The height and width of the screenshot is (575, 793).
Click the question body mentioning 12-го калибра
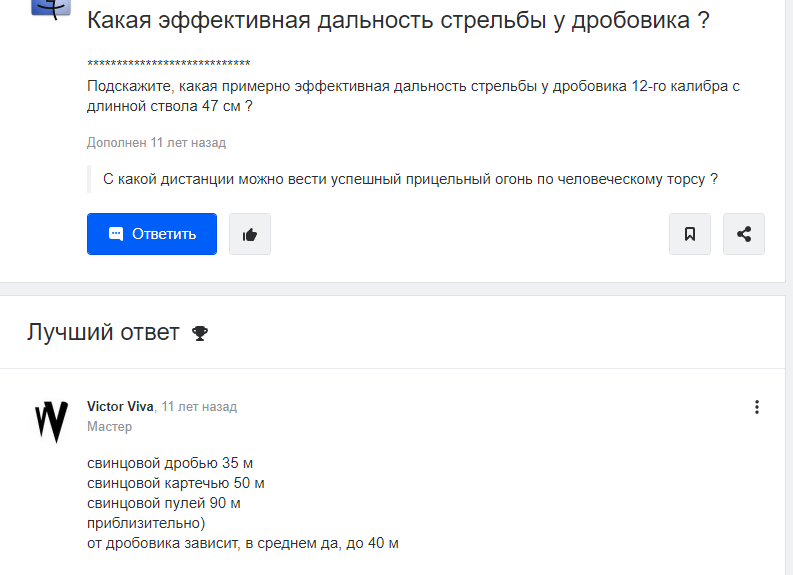(x=413, y=96)
